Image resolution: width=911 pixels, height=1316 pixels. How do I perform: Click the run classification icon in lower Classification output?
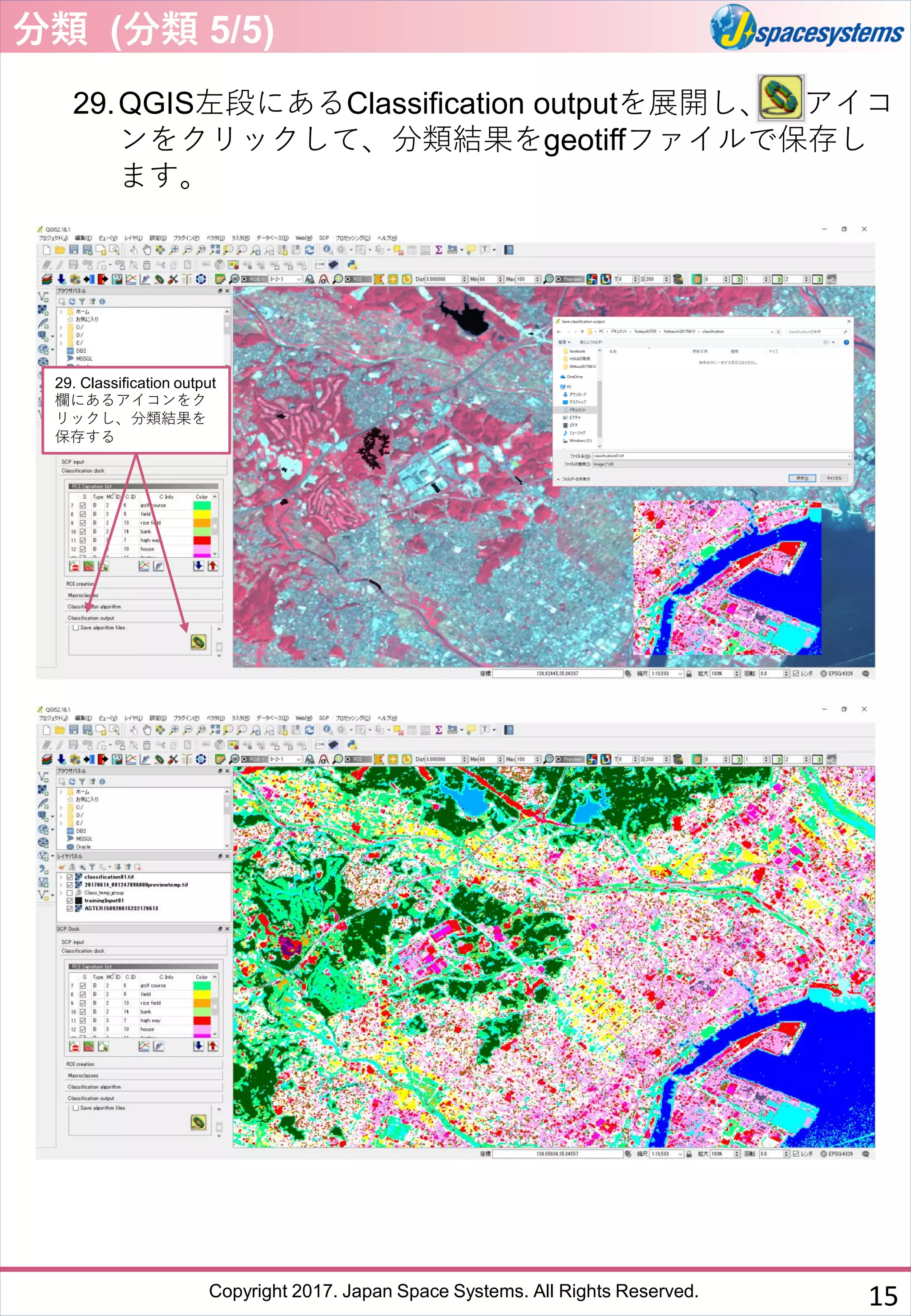pos(198,1123)
